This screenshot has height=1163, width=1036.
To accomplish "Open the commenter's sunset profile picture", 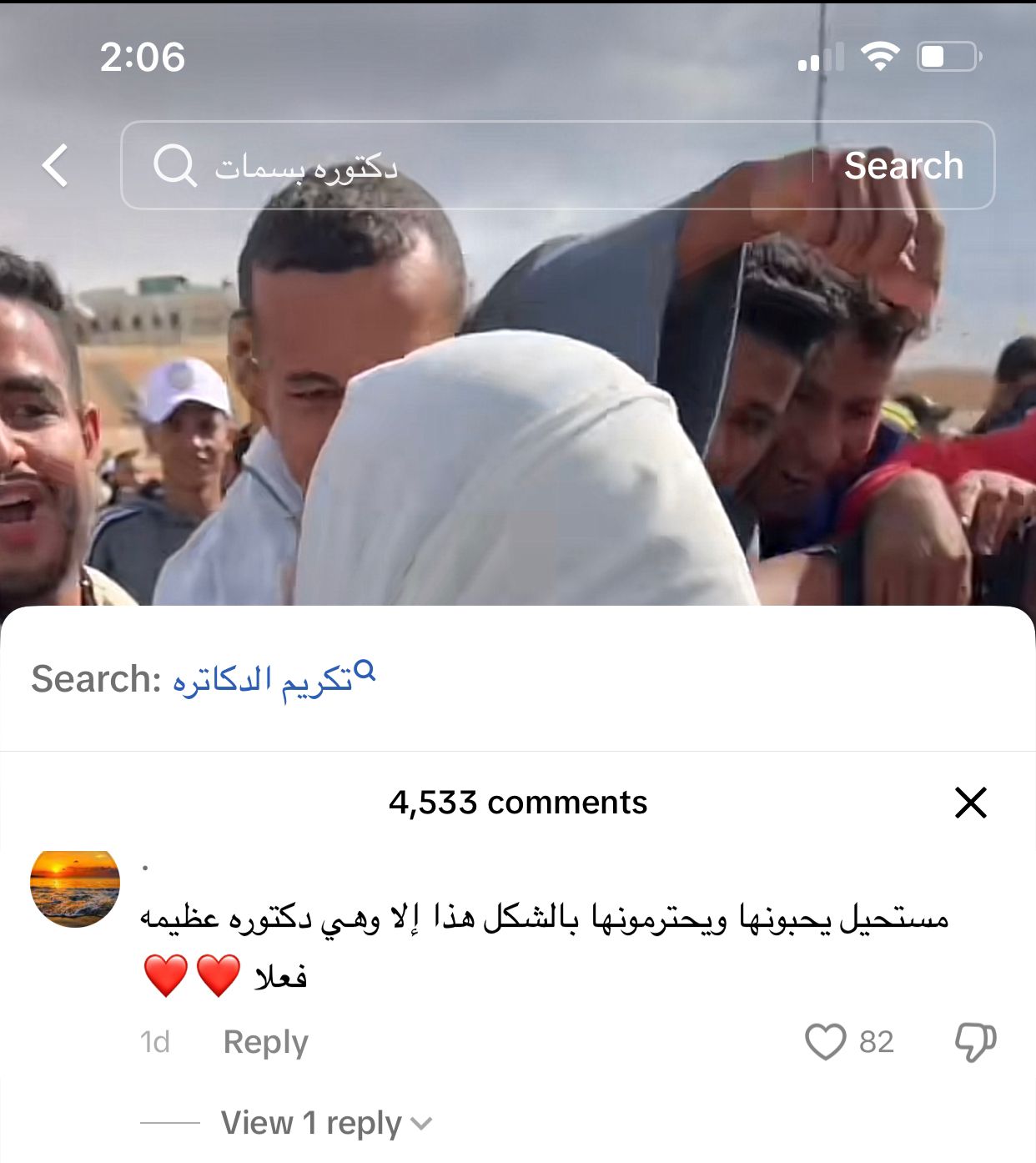I will click(75, 889).
